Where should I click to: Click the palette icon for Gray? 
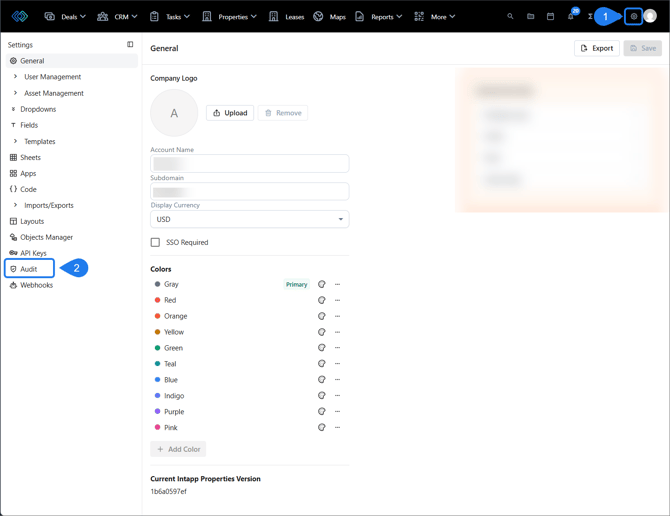[x=322, y=284]
